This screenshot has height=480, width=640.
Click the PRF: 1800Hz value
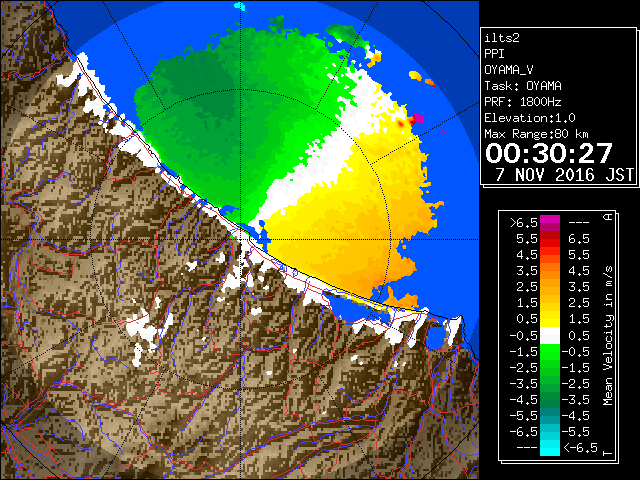click(523, 102)
